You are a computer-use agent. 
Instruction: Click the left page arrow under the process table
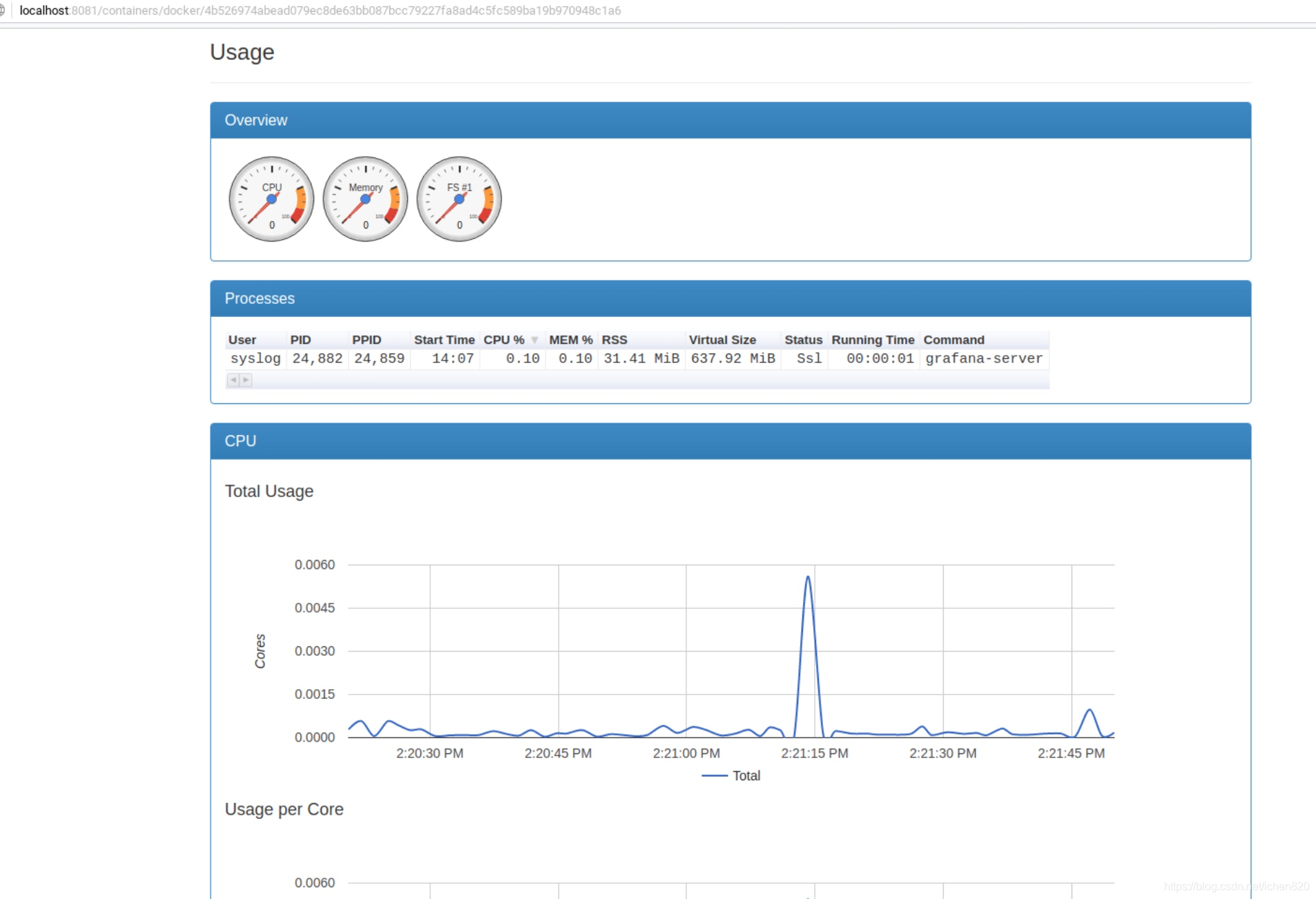(233, 380)
